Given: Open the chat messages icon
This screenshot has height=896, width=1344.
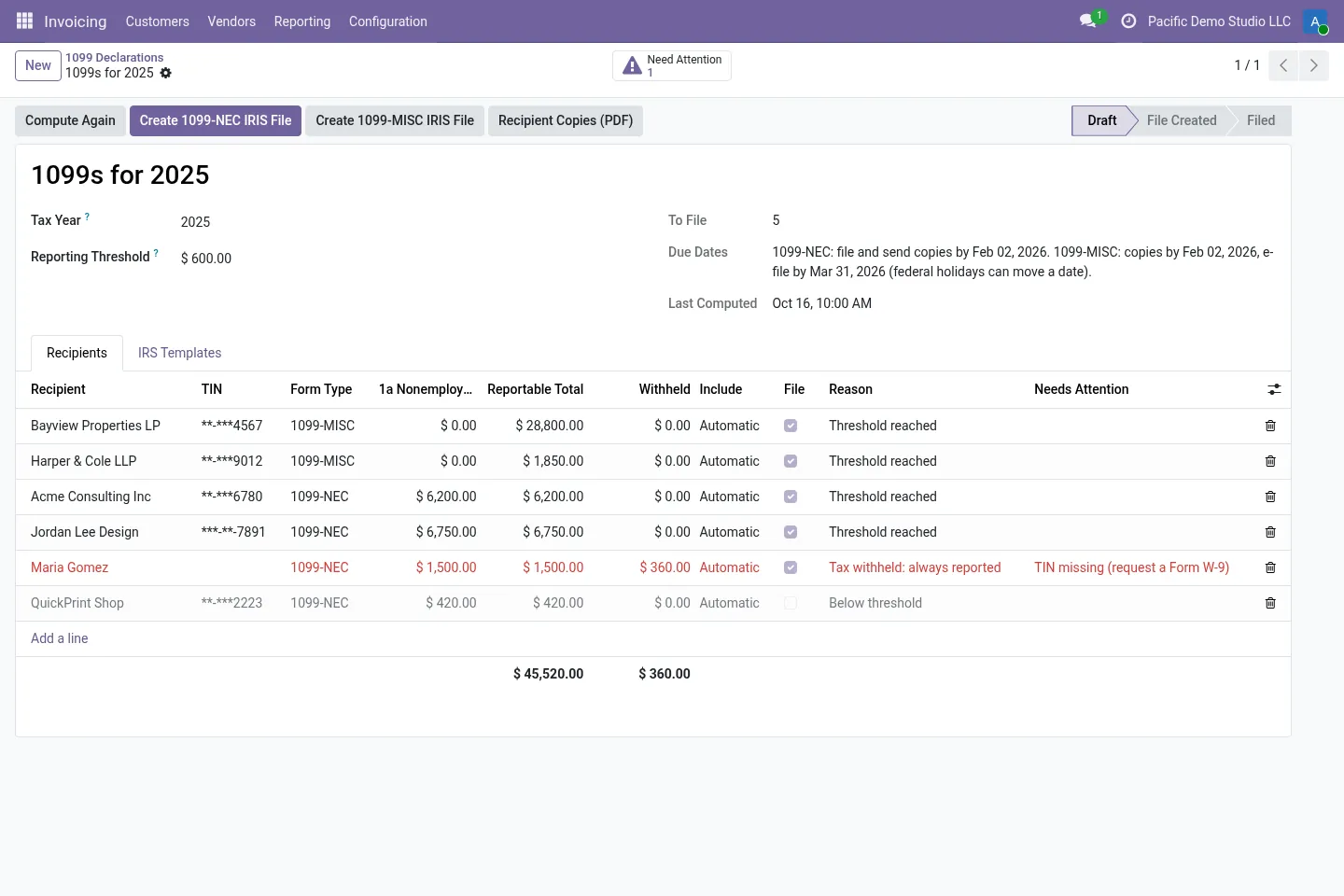Looking at the screenshot, I should click(x=1087, y=21).
